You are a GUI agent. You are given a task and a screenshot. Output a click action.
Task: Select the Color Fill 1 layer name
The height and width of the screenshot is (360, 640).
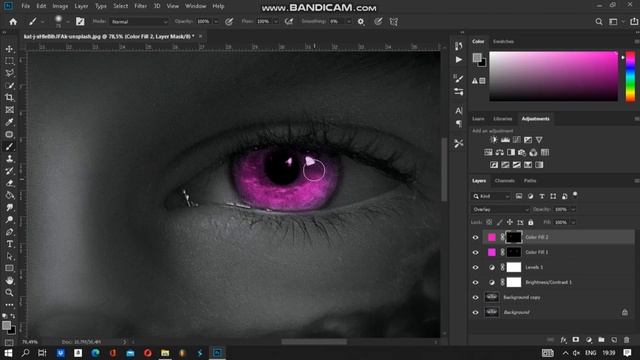(536, 252)
